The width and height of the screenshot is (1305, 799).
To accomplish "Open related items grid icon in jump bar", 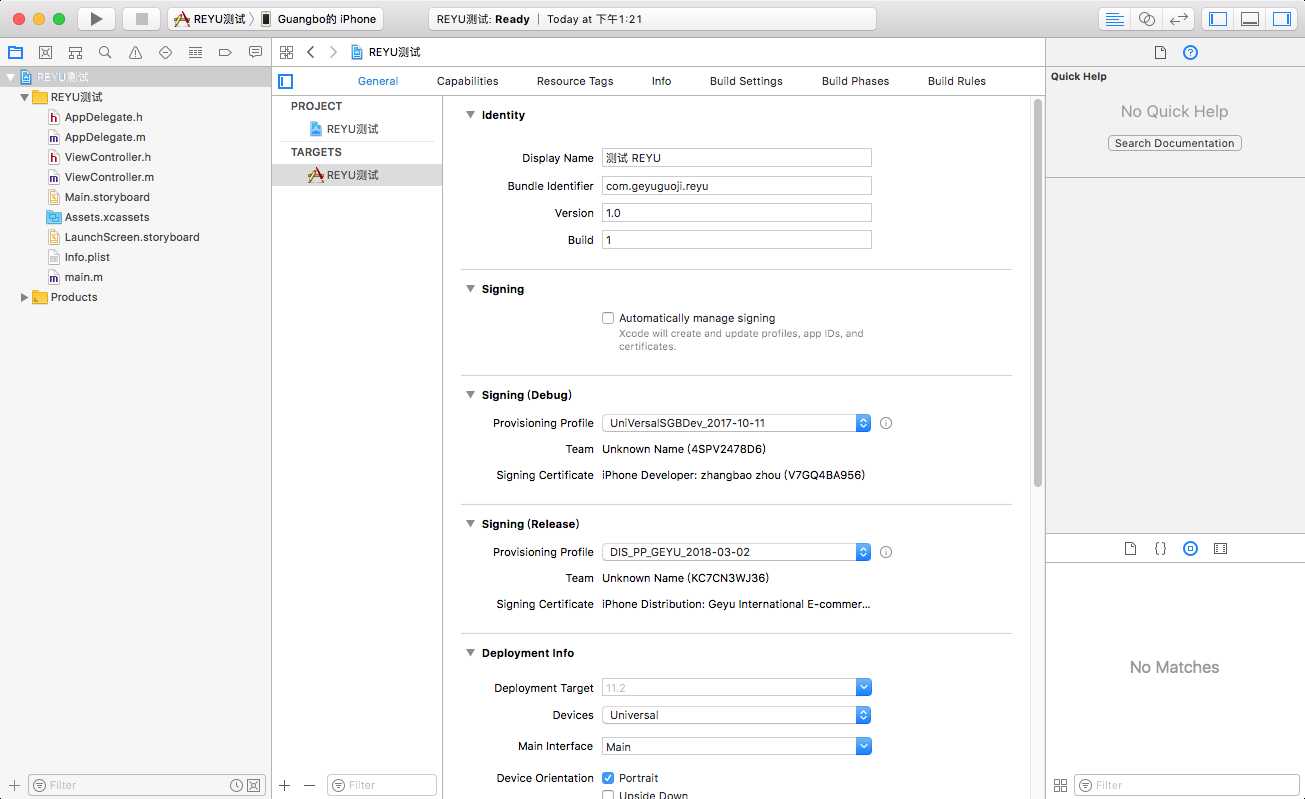I will (x=287, y=52).
